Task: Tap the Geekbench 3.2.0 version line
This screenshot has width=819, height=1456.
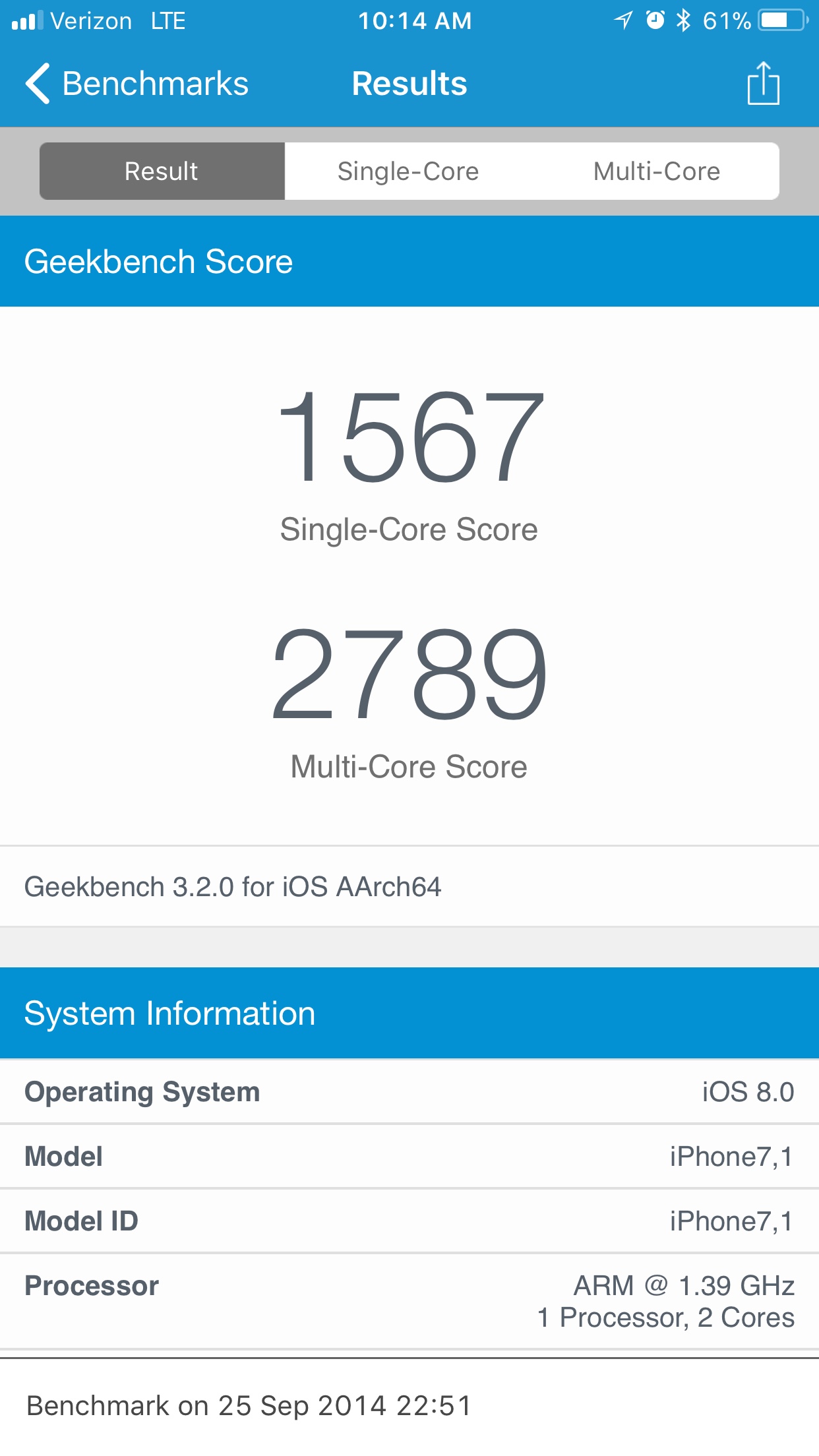Action: pyautogui.click(x=233, y=887)
